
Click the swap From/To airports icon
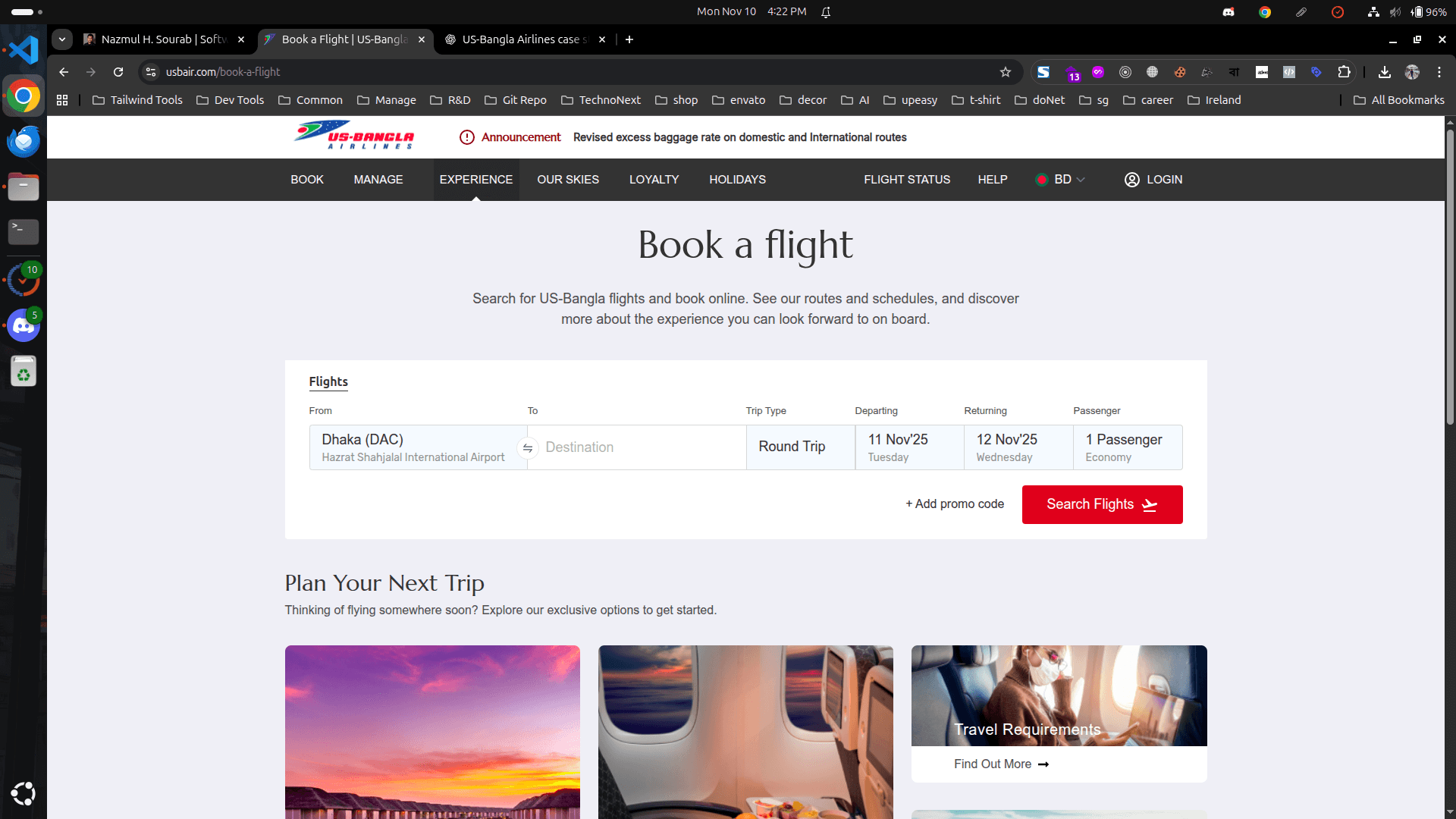click(x=528, y=447)
